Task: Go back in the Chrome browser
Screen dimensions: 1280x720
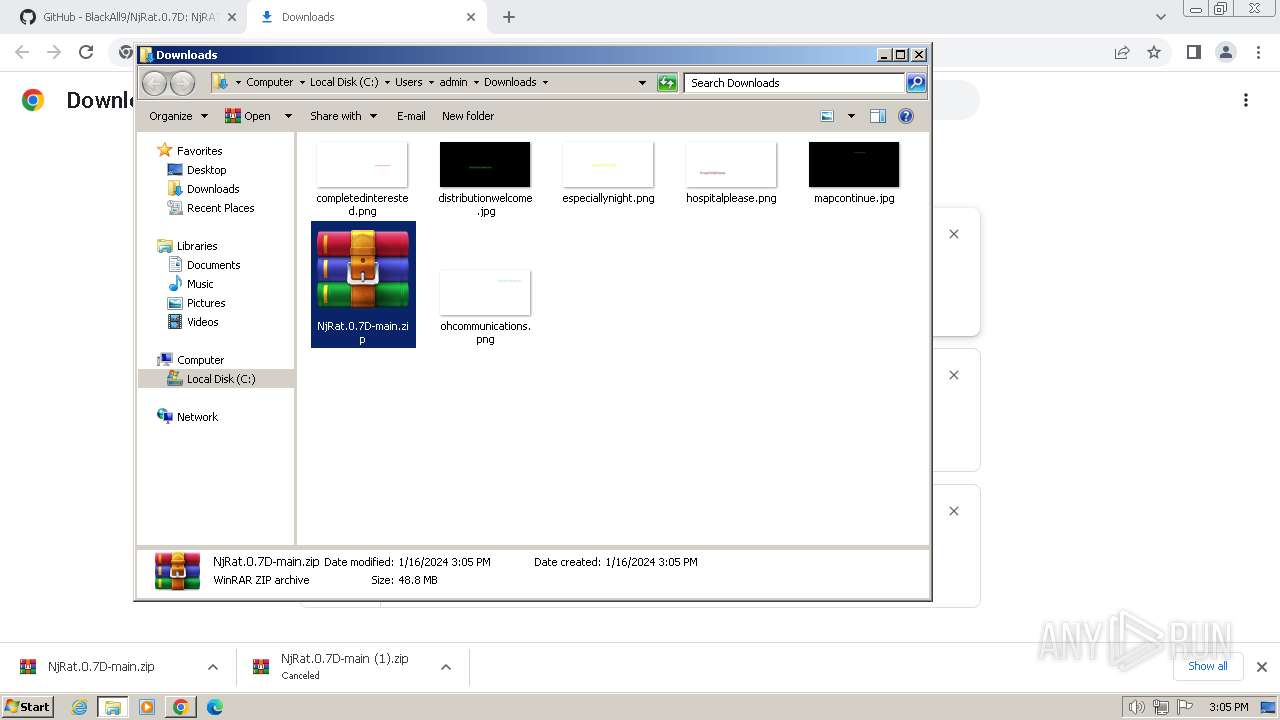Action: coord(22,53)
